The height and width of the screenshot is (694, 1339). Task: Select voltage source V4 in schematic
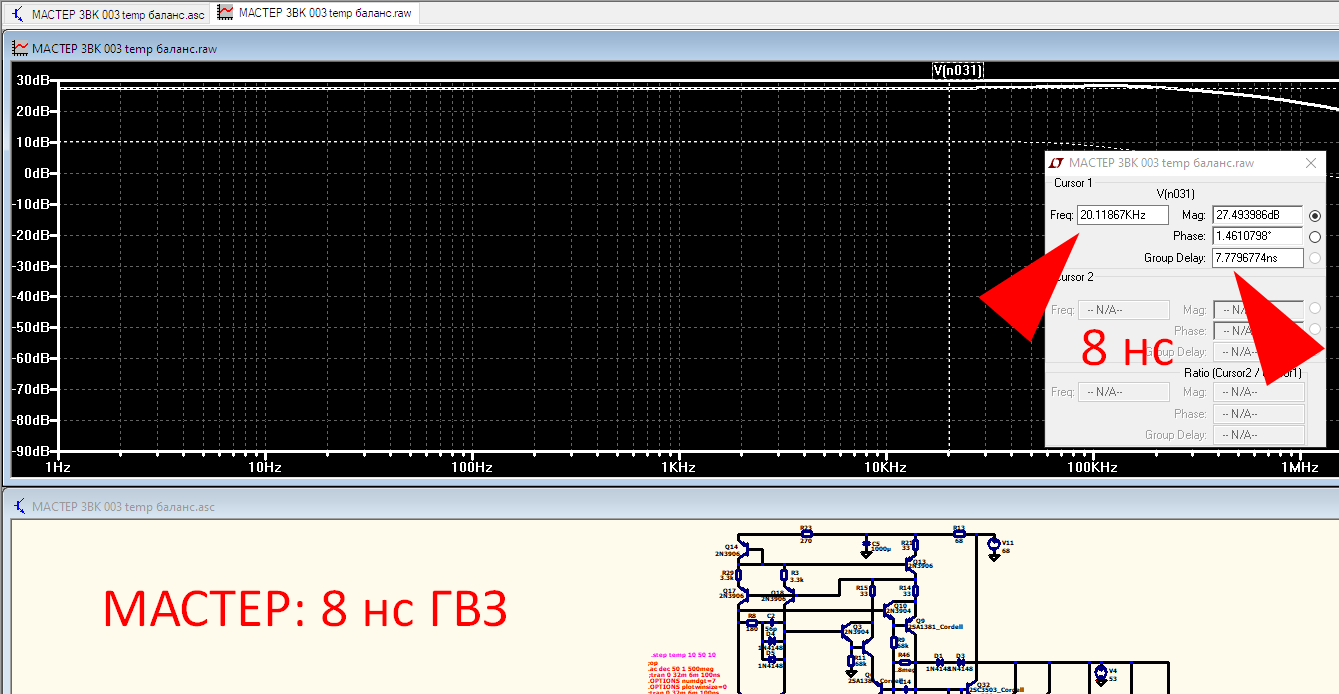coord(1101,672)
